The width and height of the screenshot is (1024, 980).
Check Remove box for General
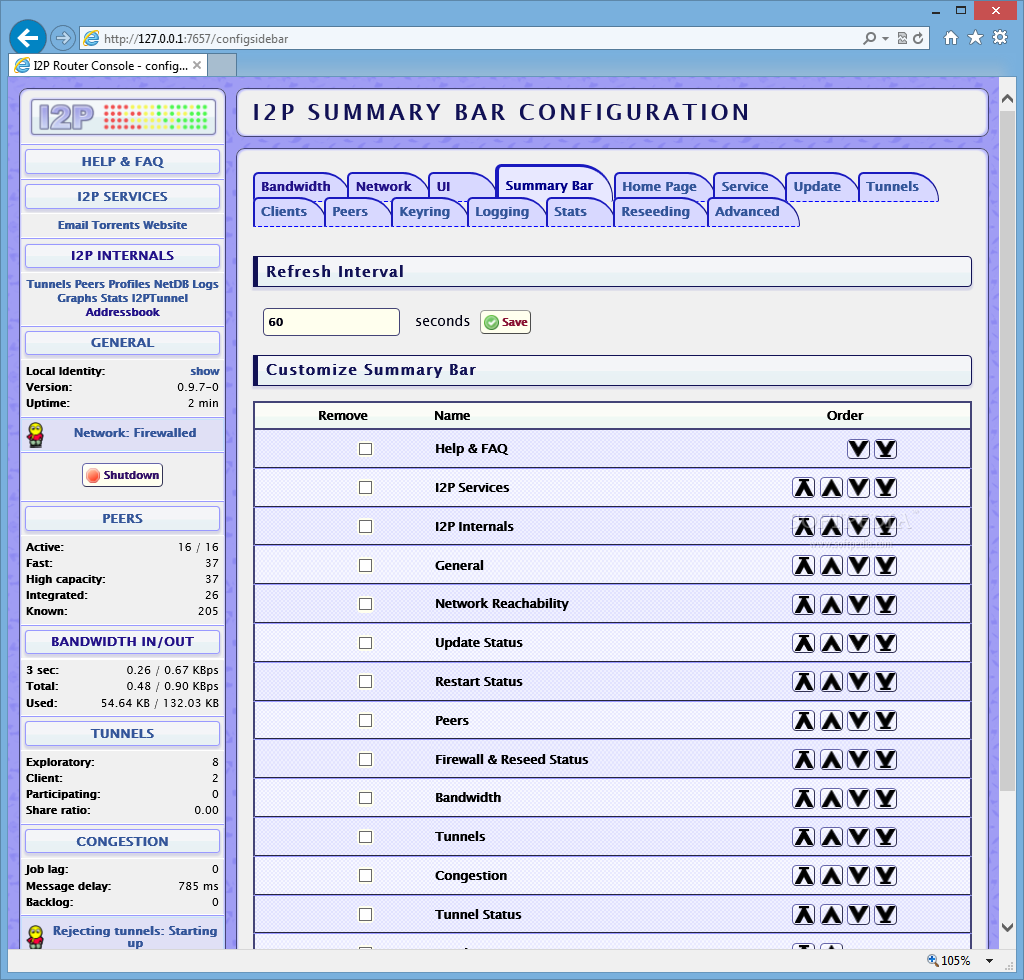pos(366,565)
